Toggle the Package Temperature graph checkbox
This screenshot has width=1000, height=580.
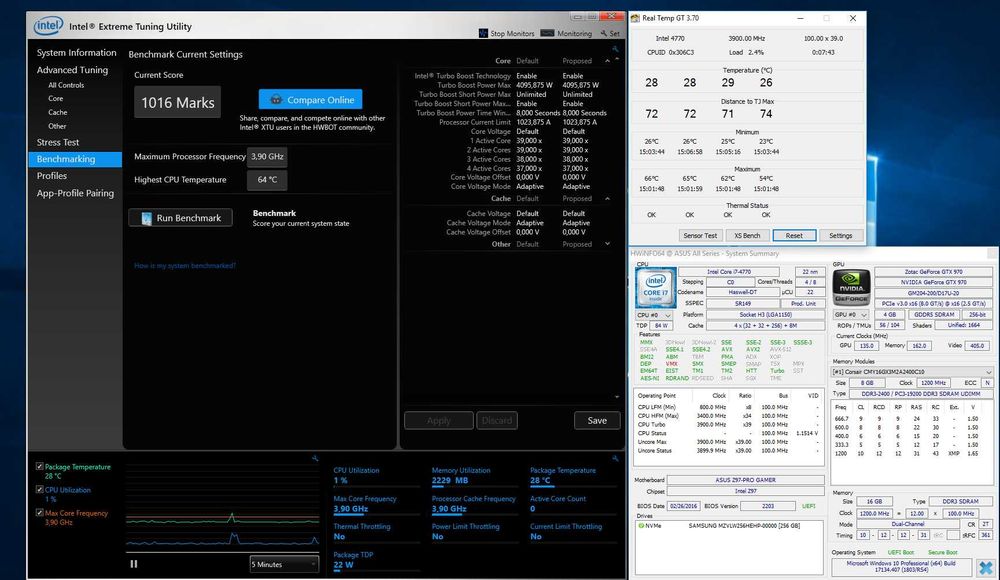(40, 466)
